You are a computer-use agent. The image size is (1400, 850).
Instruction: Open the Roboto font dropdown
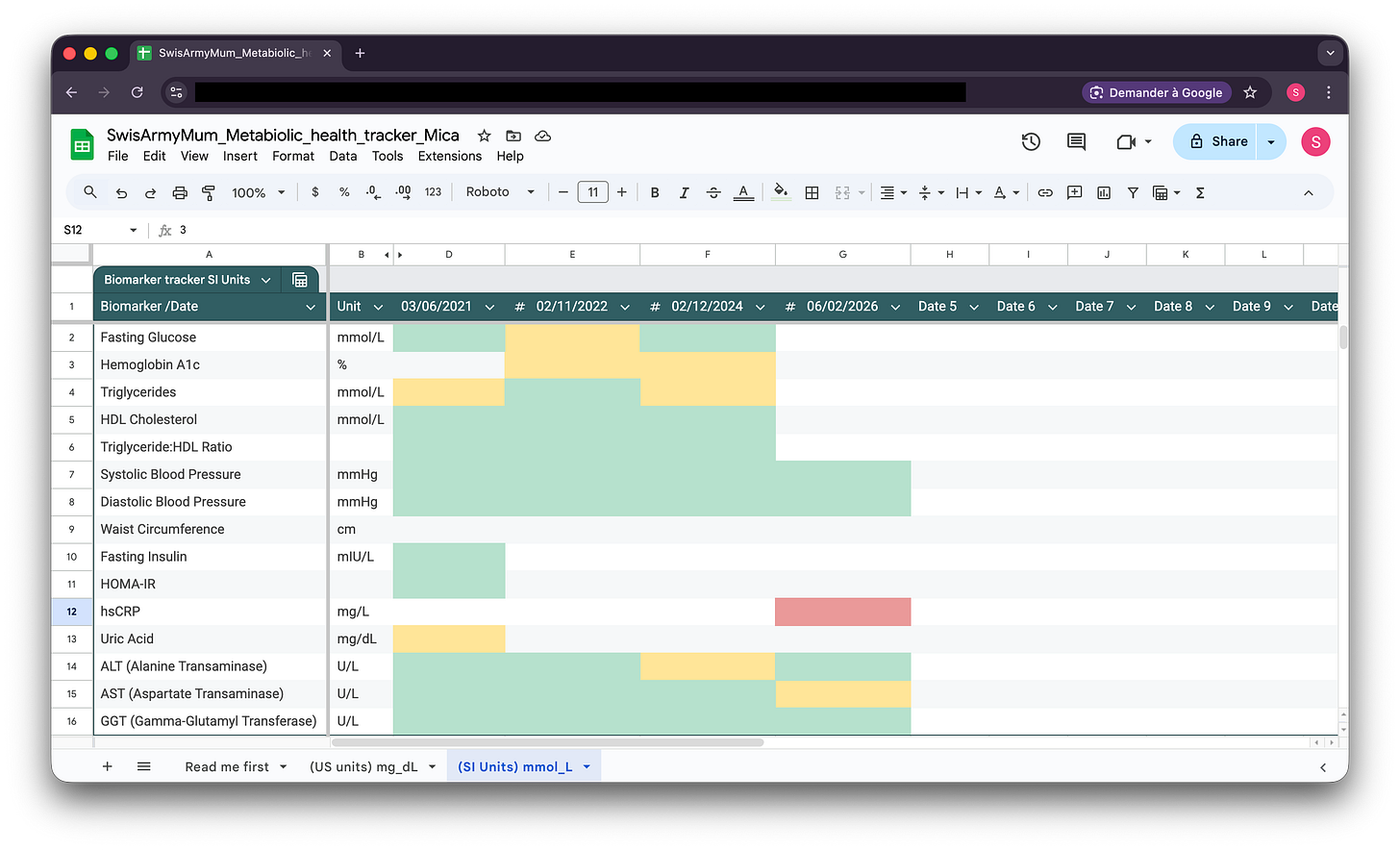[500, 192]
